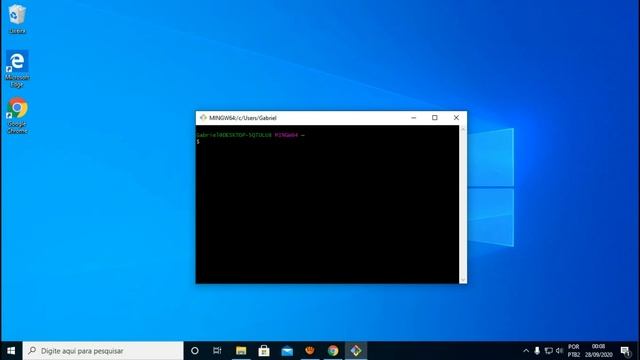Open the Windows Start menu
This screenshot has height=360, width=640.
click(11, 351)
